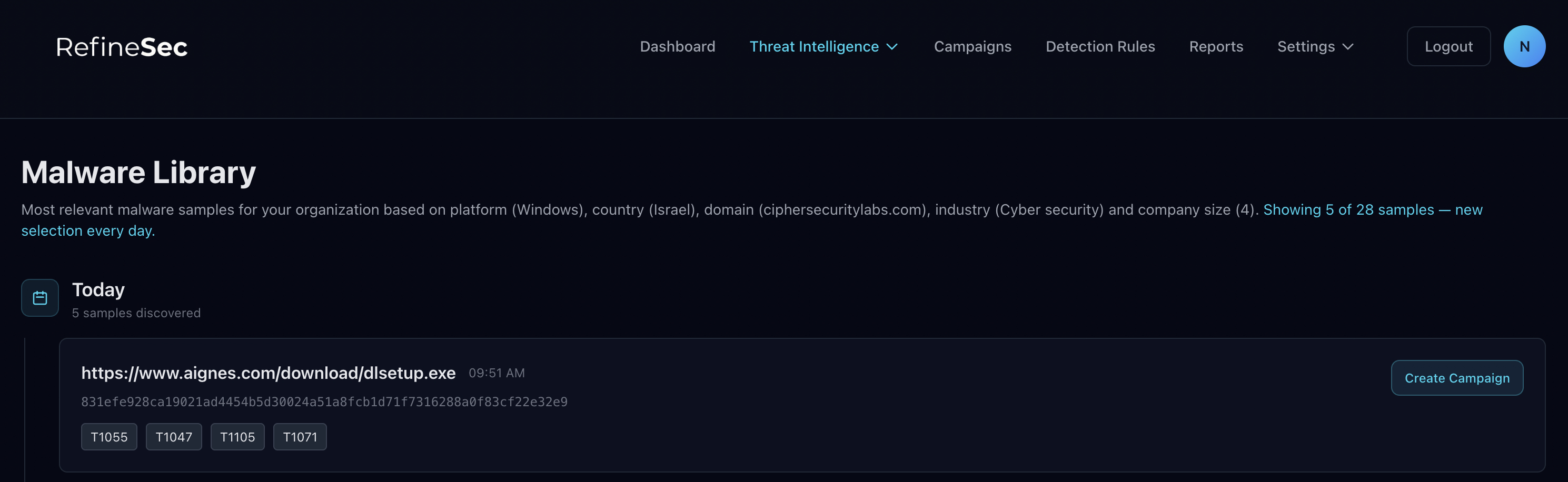The image size is (1568, 482).
Task: Open the Threat Intelligence chevron arrow
Action: [x=892, y=46]
